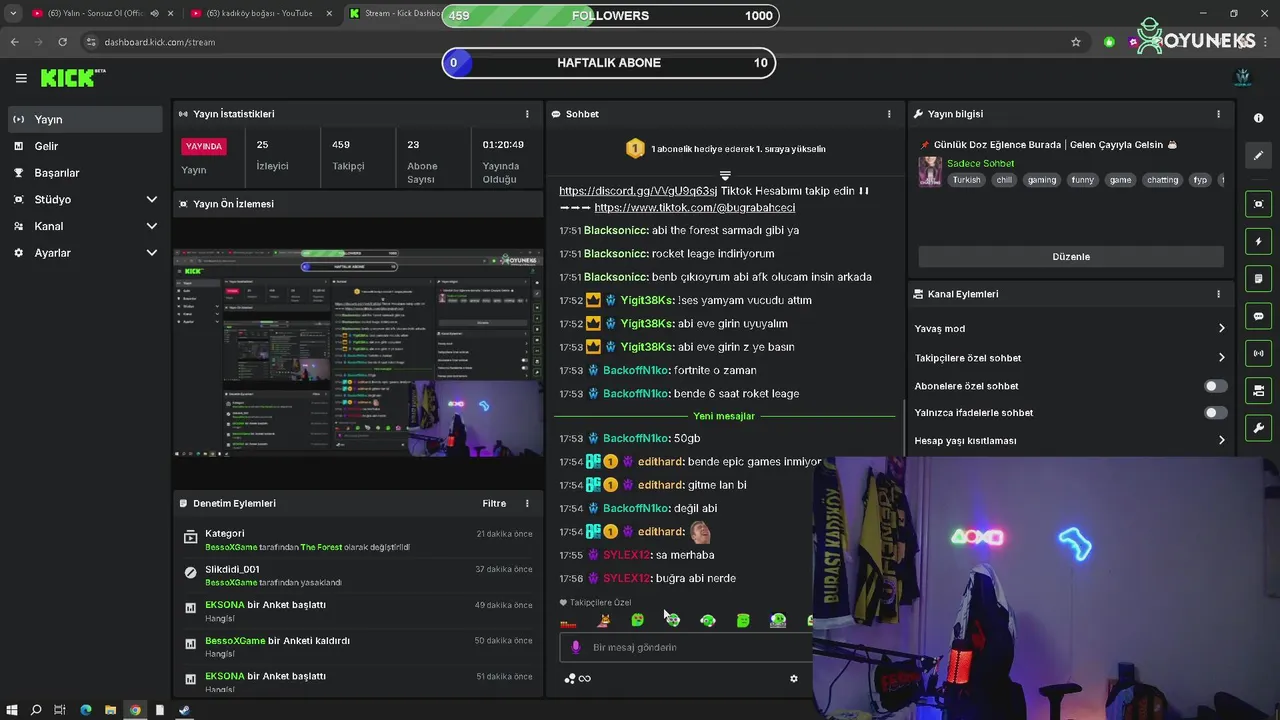Open site information icon in address bar
Screen dimensions: 1280x720
[x=91, y=42]
